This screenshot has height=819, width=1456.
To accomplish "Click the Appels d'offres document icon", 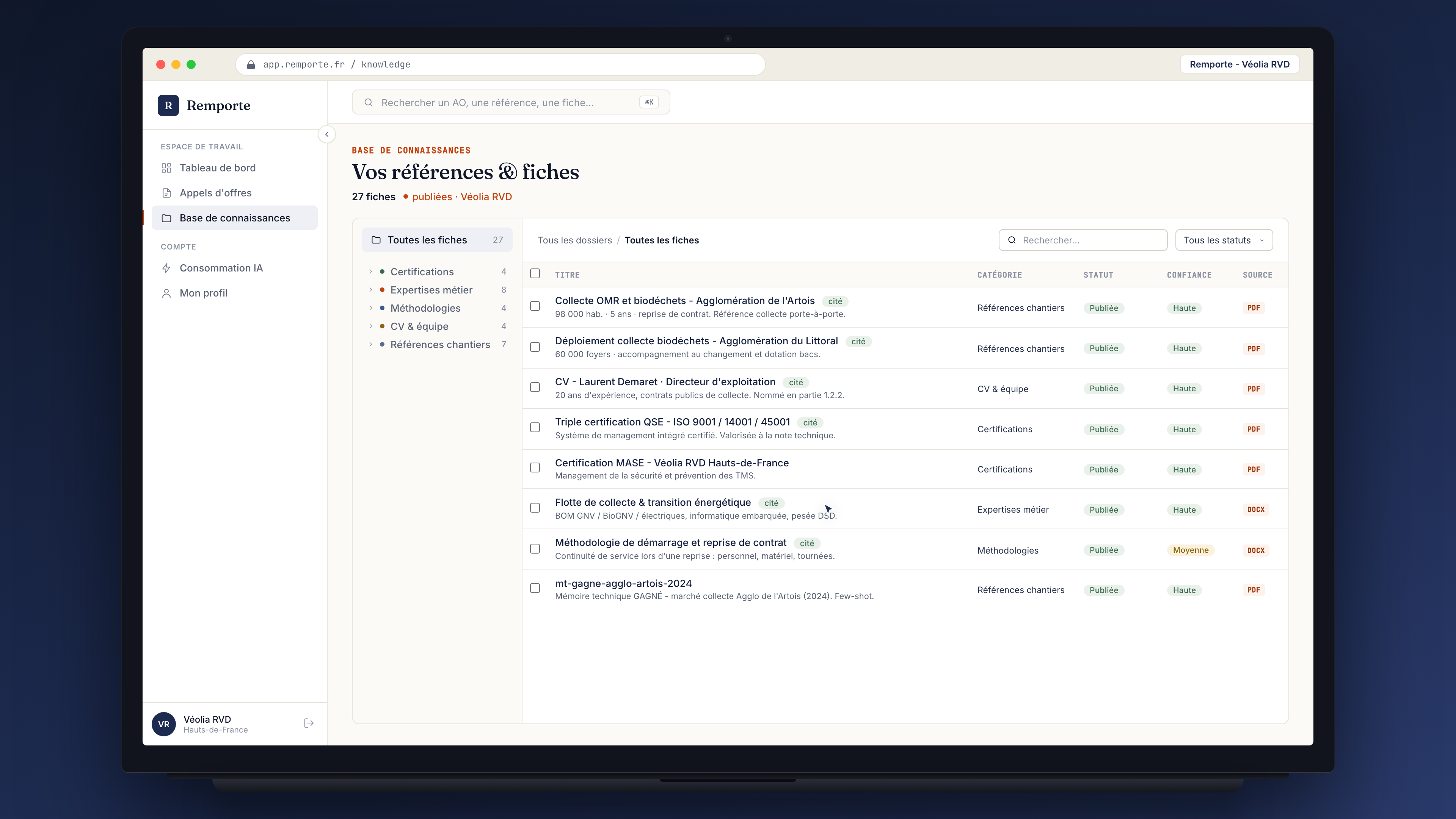I will [166, 193].
